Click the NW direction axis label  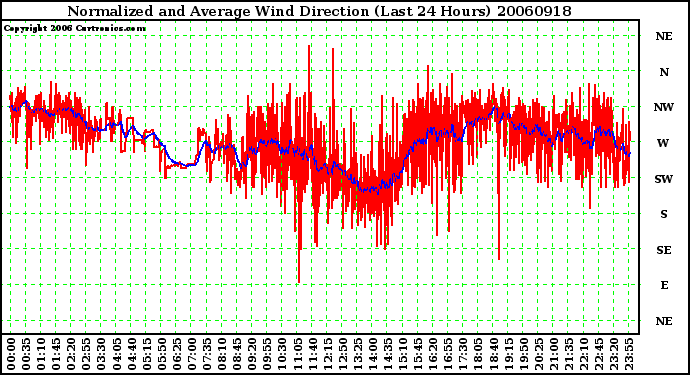[x=664, y=107]
